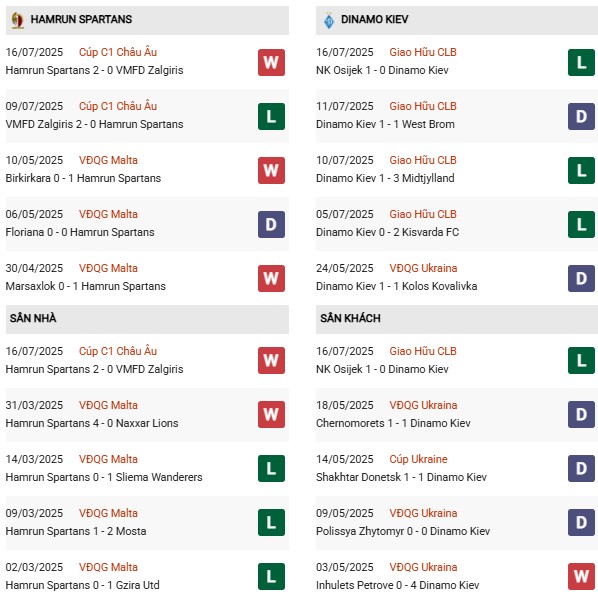The image size is (598, 600).
Task: Click the L badge for Sliema Wanderers match
Action: pos(271,468)
